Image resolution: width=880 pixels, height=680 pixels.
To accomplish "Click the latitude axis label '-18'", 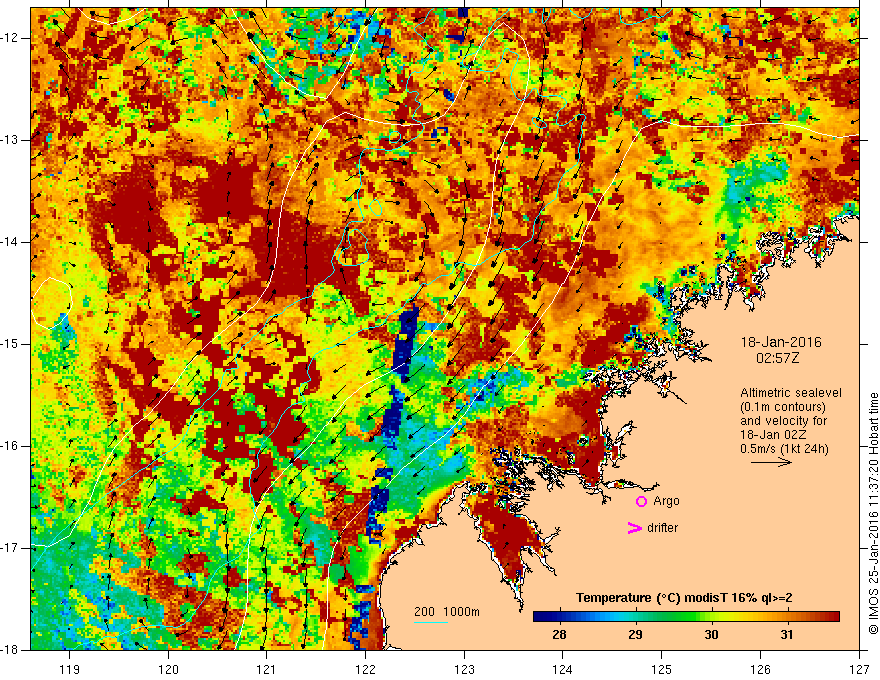I will [x=11, y=650].
